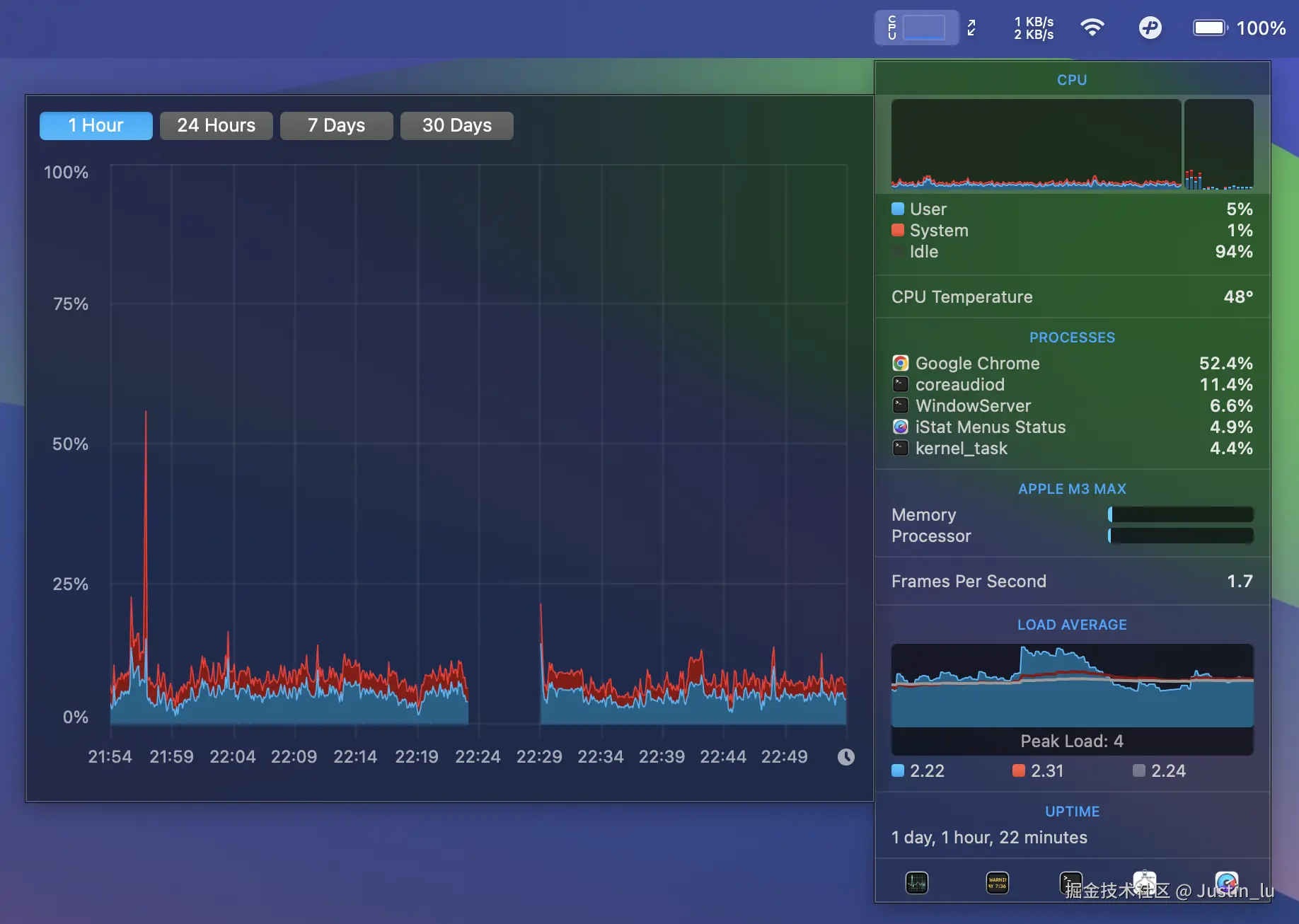Screen dimensions: 1299x924
Task: Open the Console app shortcut icon
Action: 998,883
